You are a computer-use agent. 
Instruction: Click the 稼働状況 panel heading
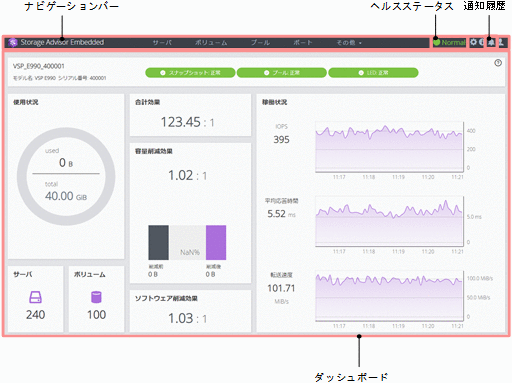274,102
